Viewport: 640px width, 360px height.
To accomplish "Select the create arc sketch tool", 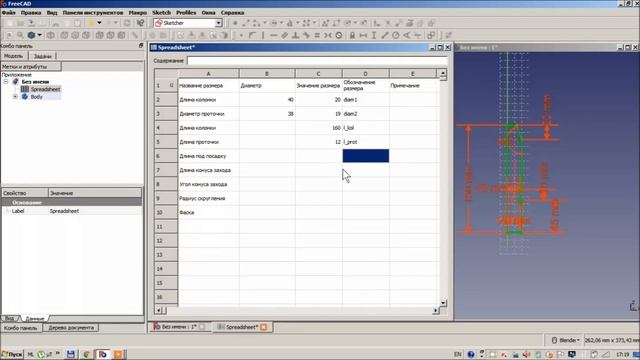I will pyautogui.click(x=256, y=23).
